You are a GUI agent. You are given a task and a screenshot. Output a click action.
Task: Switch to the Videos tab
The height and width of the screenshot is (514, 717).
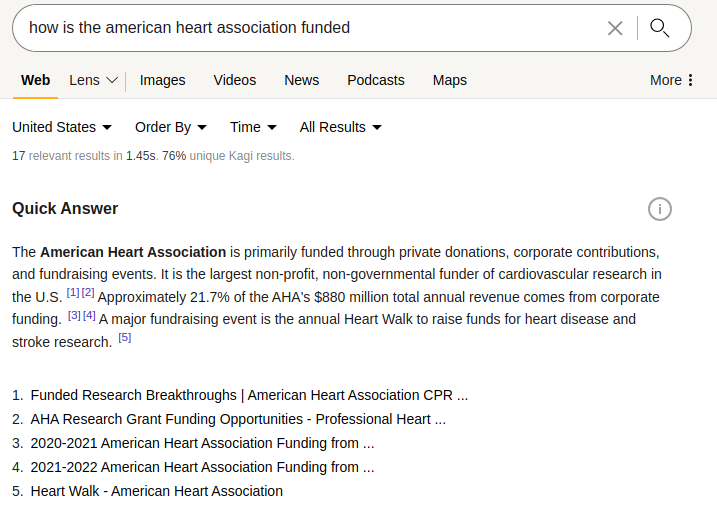tap(235, 80)
